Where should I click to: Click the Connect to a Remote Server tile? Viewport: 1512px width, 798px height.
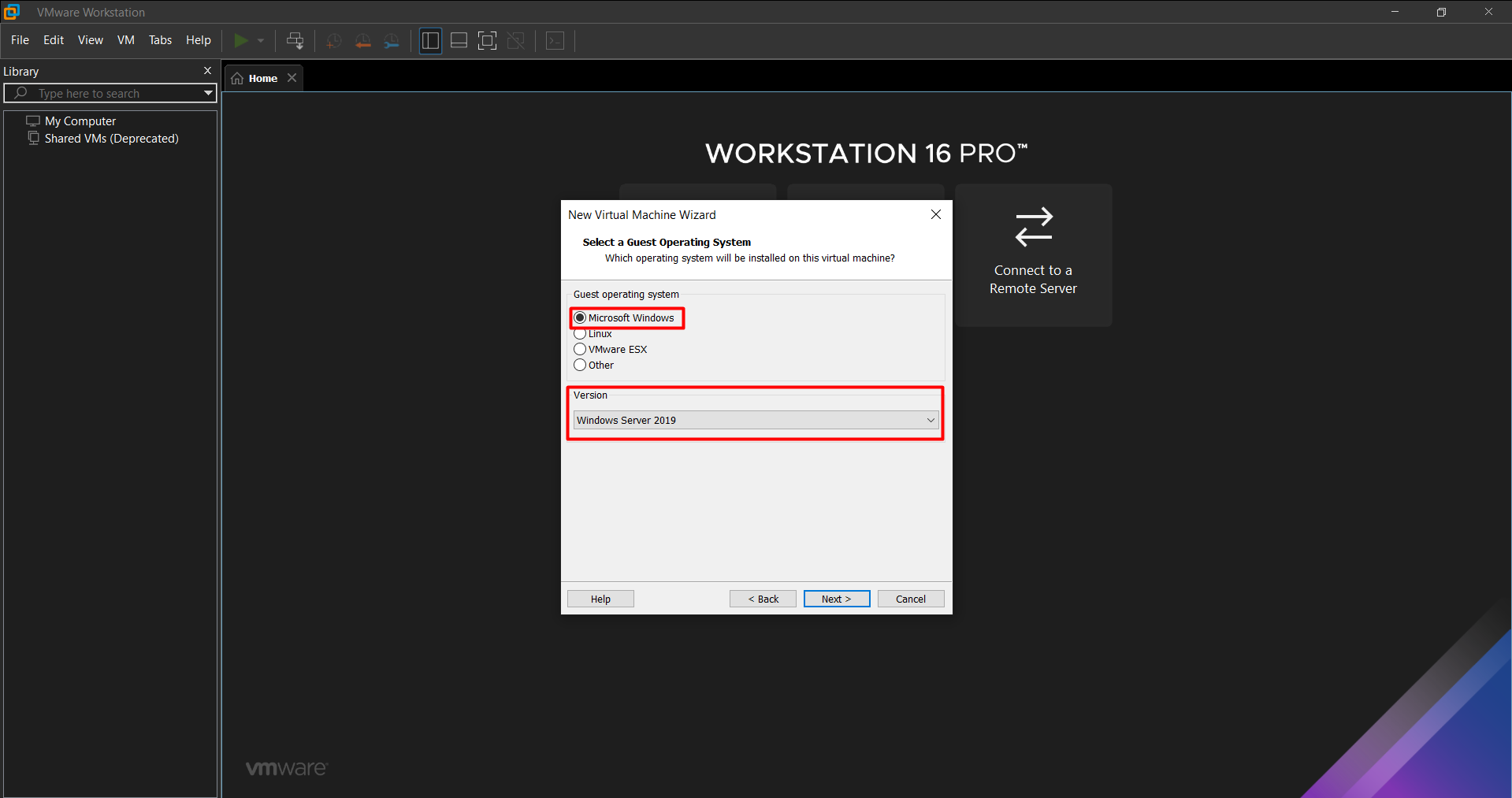1033,255
